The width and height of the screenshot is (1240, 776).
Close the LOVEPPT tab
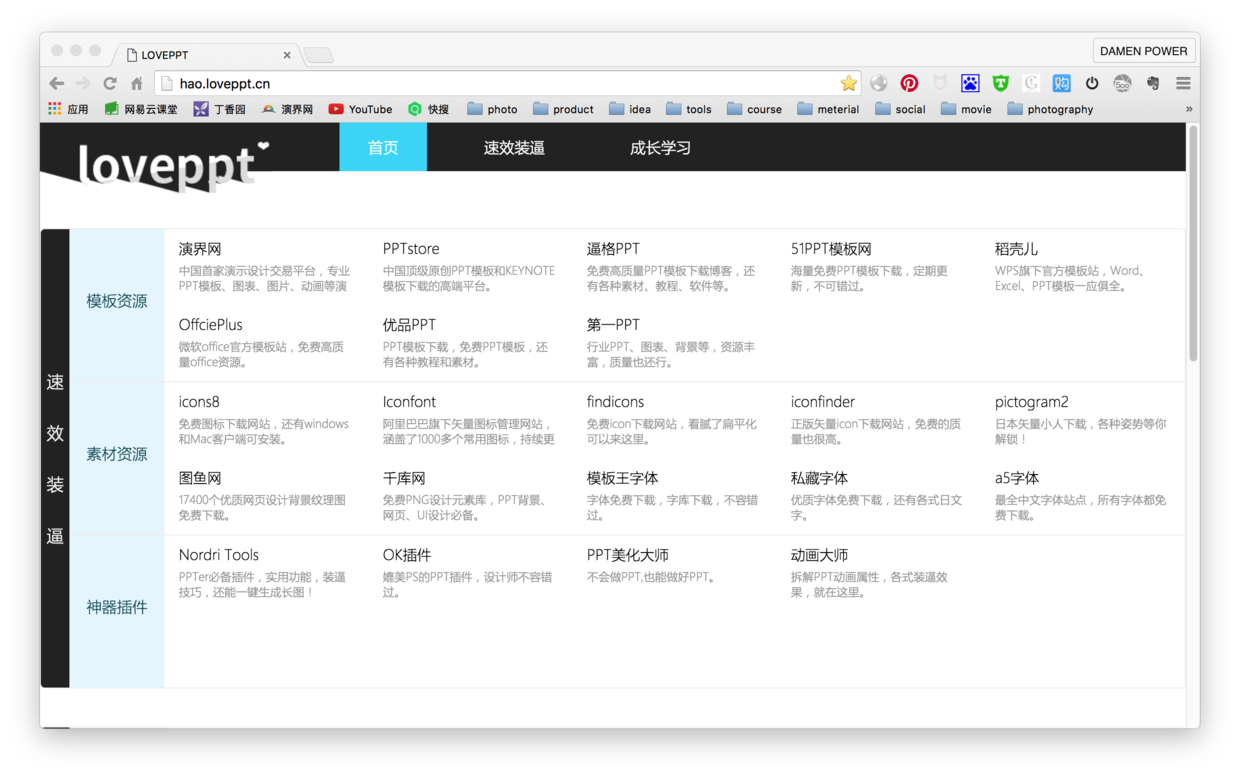[287, 55]
